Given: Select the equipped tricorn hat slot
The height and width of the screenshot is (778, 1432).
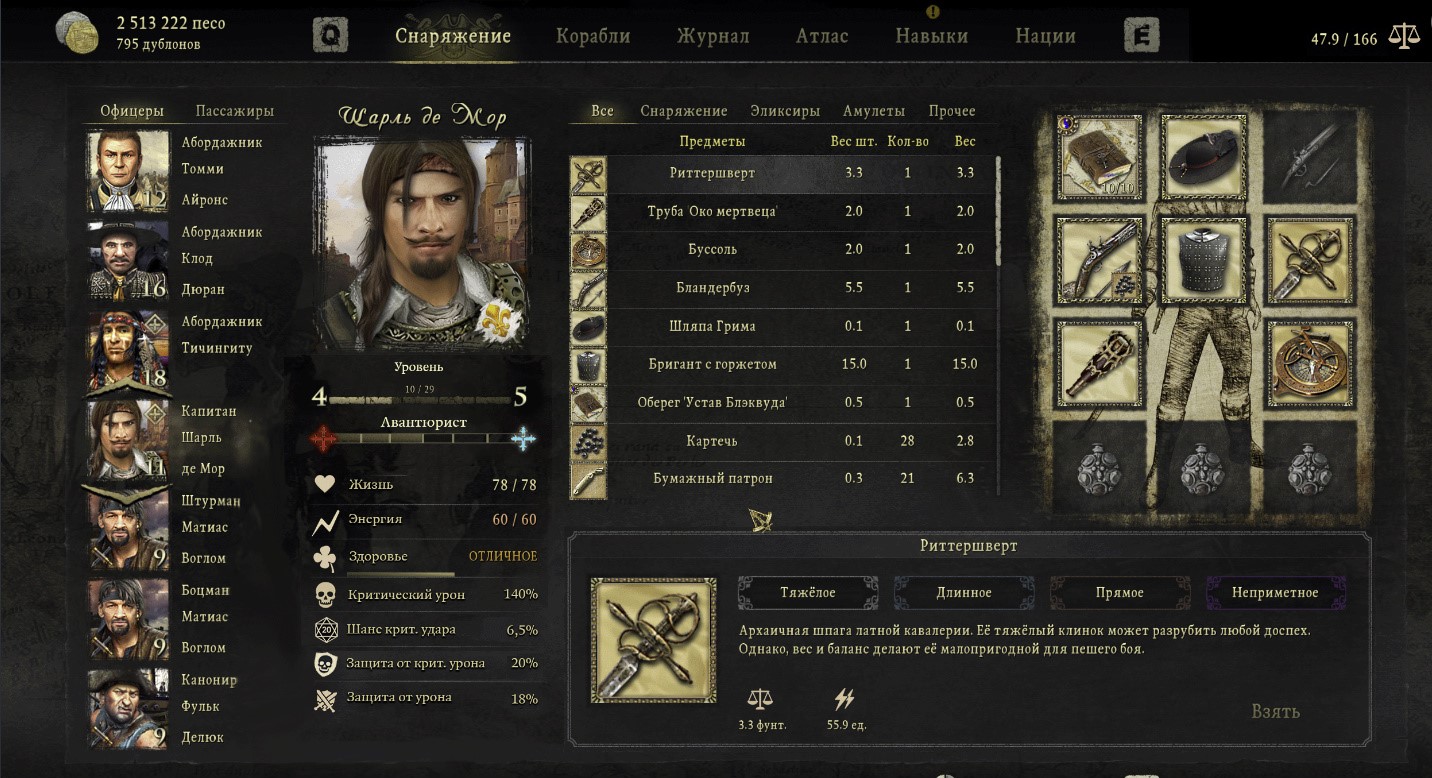Looking at the screenshot, I should pos(1205,156).
